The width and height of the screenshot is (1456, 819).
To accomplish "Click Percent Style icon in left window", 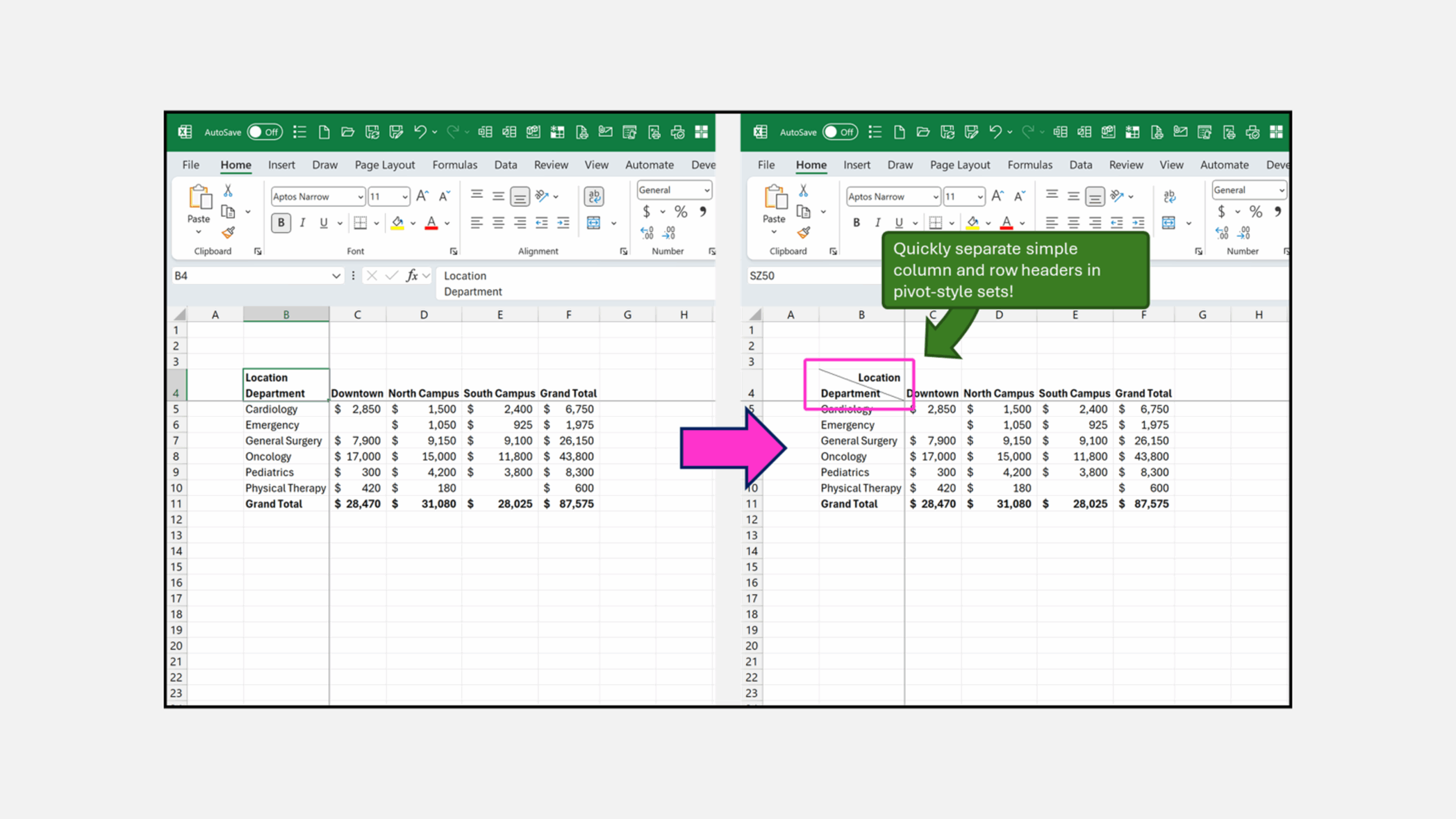I will click(x=681, y=212).
